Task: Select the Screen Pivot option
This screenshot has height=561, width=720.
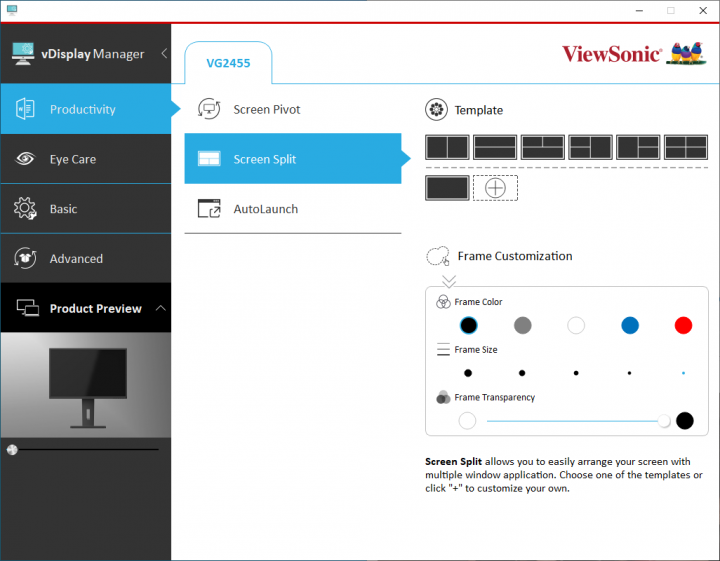Action: [293, 109]
